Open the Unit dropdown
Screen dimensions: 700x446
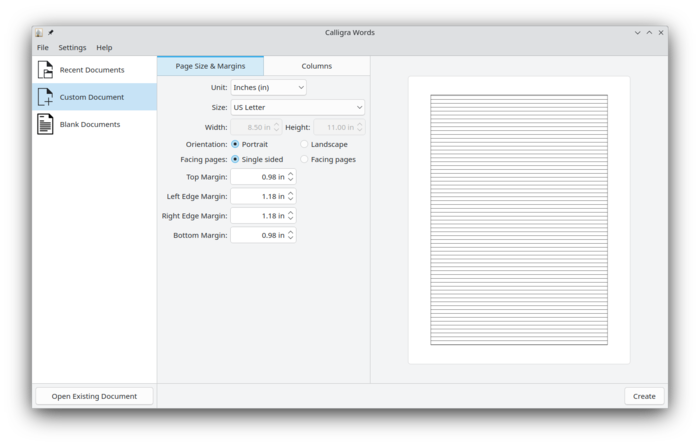coord(268,88)
